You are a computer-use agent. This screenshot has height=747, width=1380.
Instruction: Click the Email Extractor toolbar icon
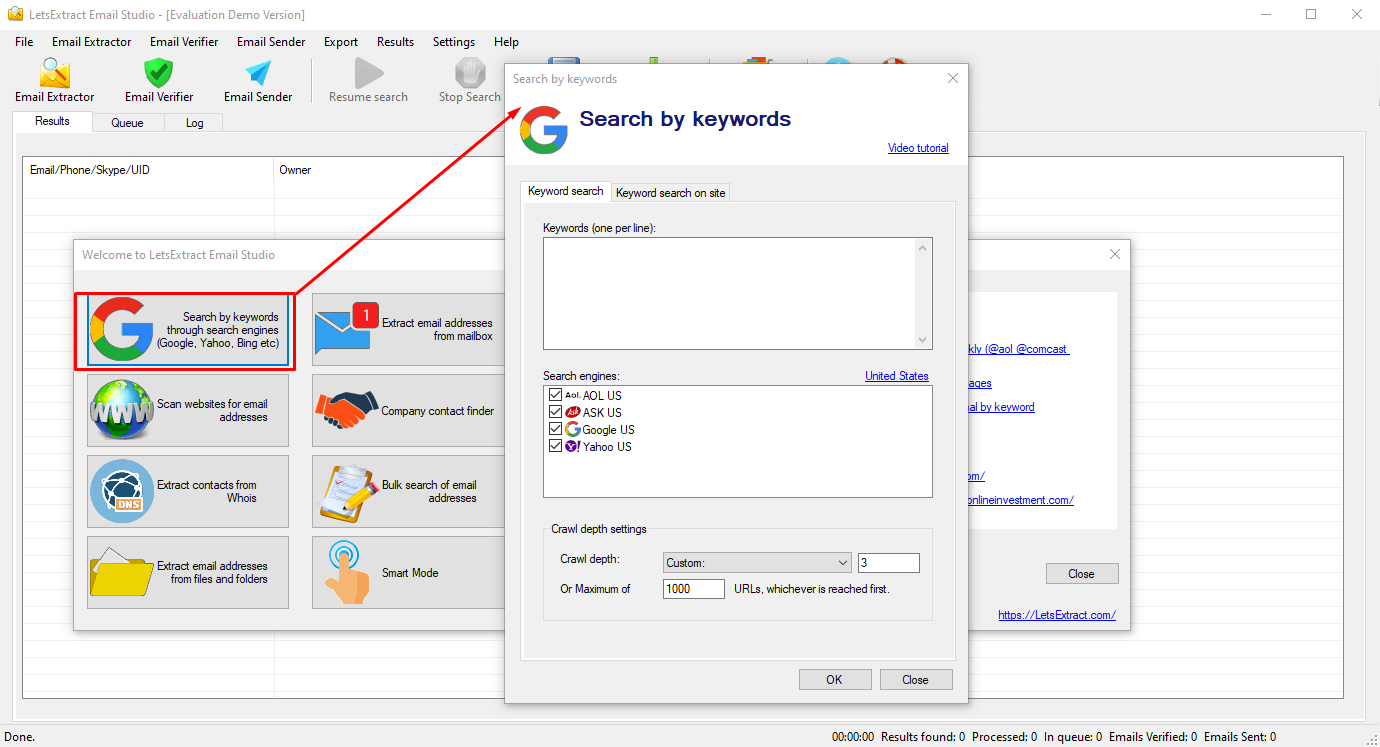coord(55,81)
